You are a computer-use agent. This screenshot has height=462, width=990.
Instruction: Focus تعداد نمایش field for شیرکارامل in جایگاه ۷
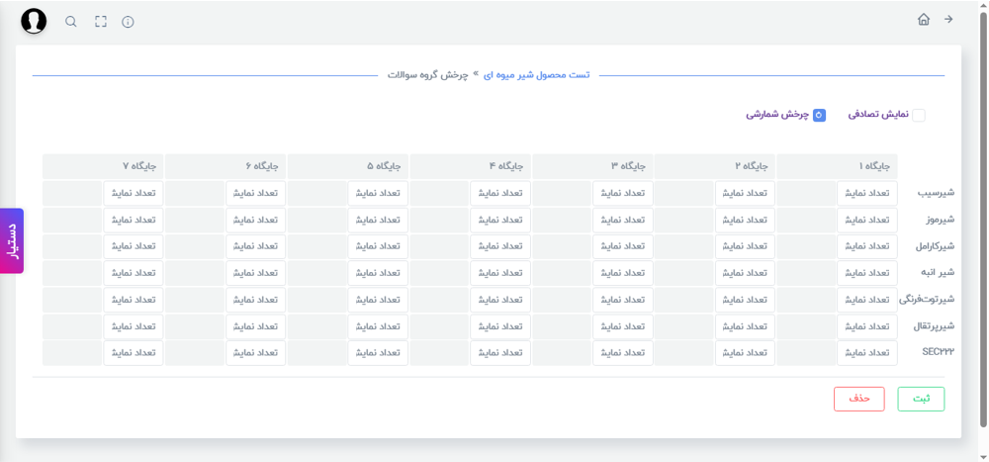[x=133, y=246]
